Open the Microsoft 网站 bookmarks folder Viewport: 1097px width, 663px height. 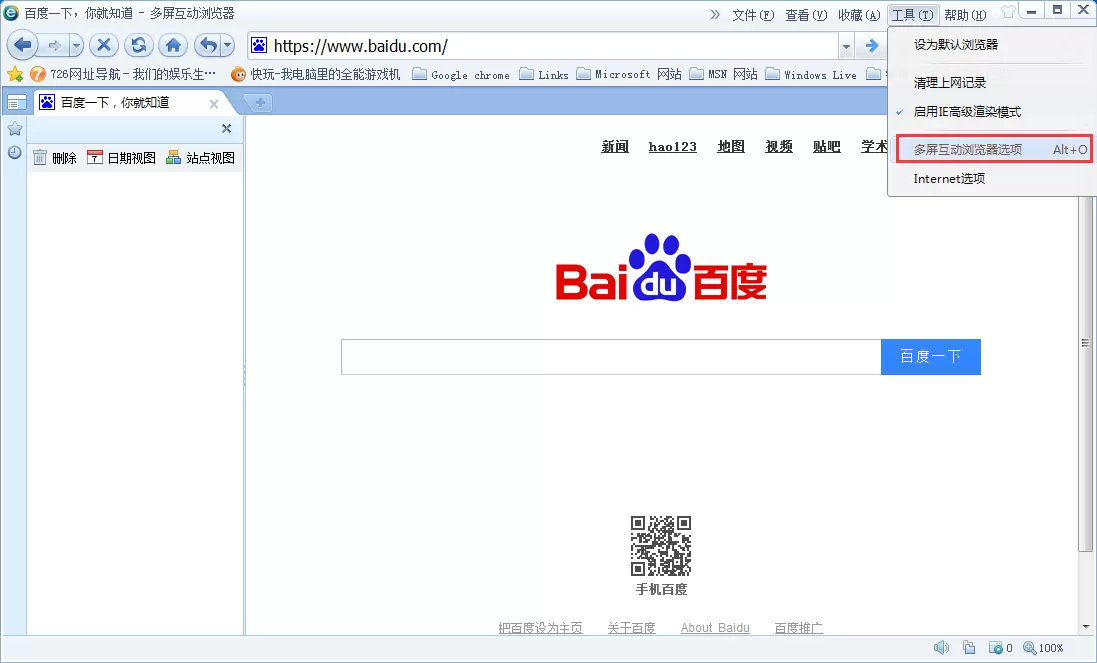[629, 74]
